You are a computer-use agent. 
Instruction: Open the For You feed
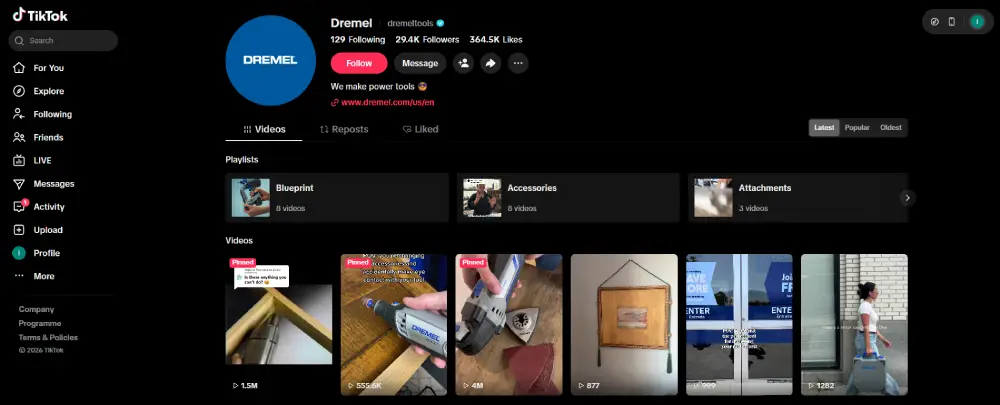[39, 68]
